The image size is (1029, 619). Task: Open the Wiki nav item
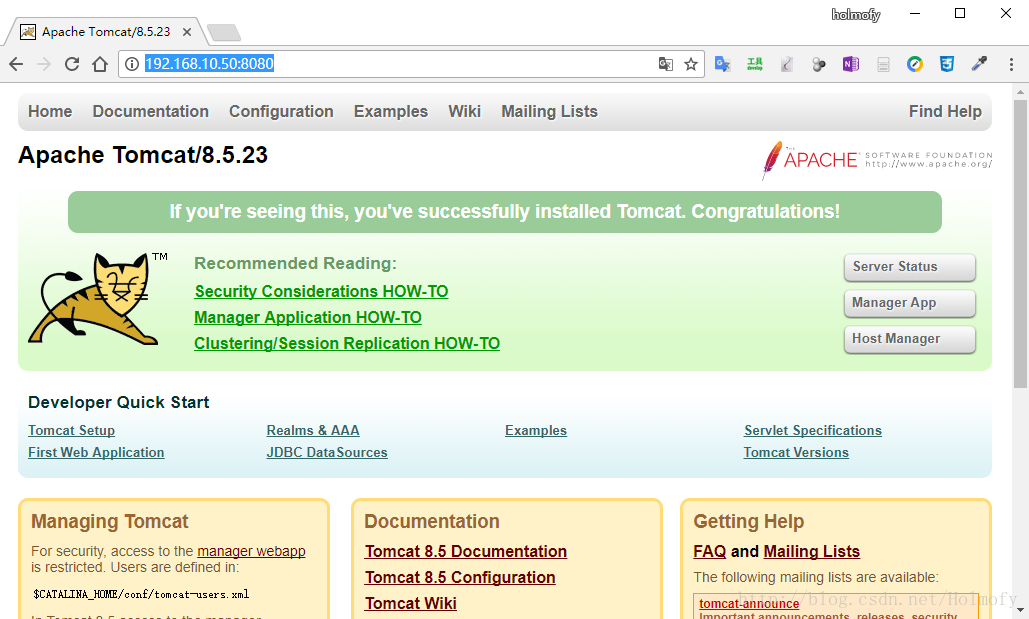[465, 112]
